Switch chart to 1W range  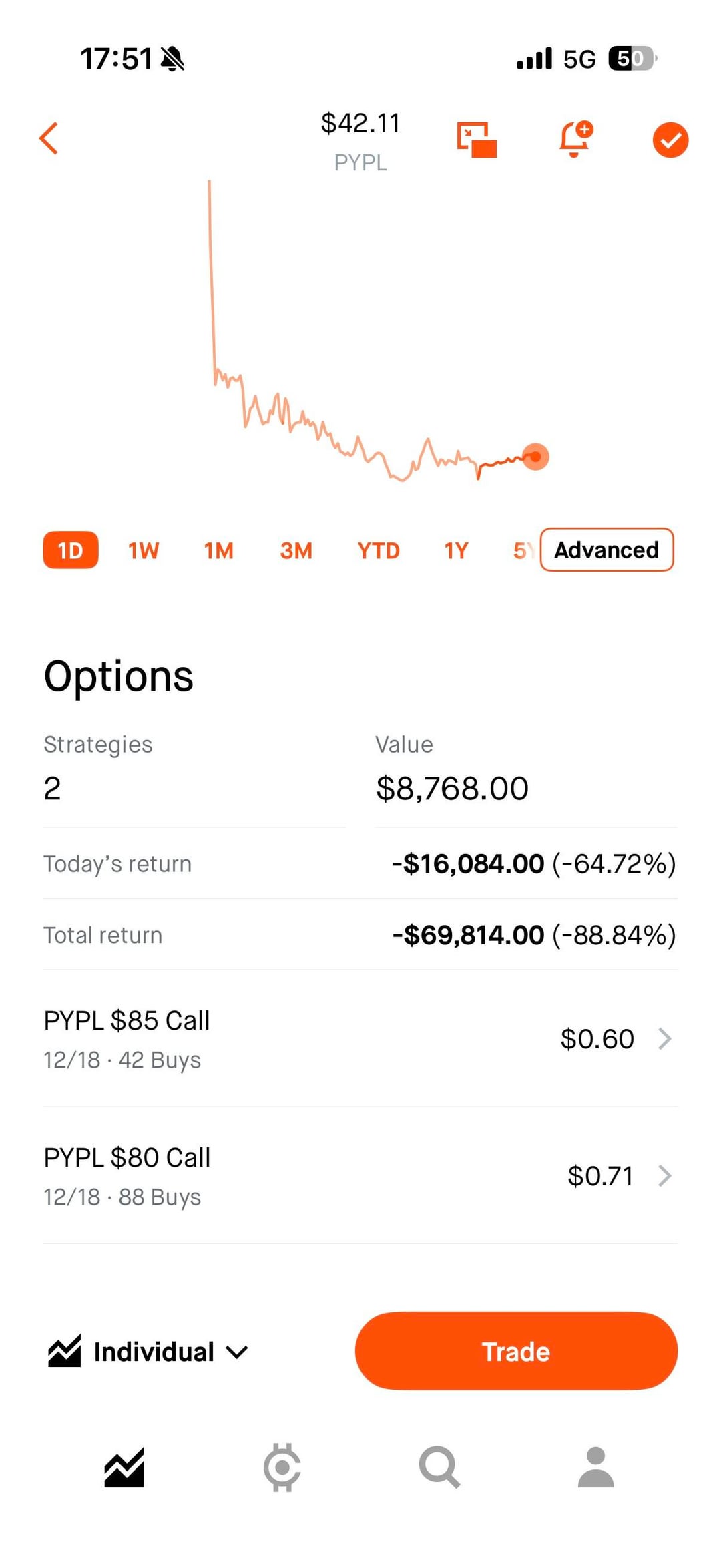(x=144, y=550)
